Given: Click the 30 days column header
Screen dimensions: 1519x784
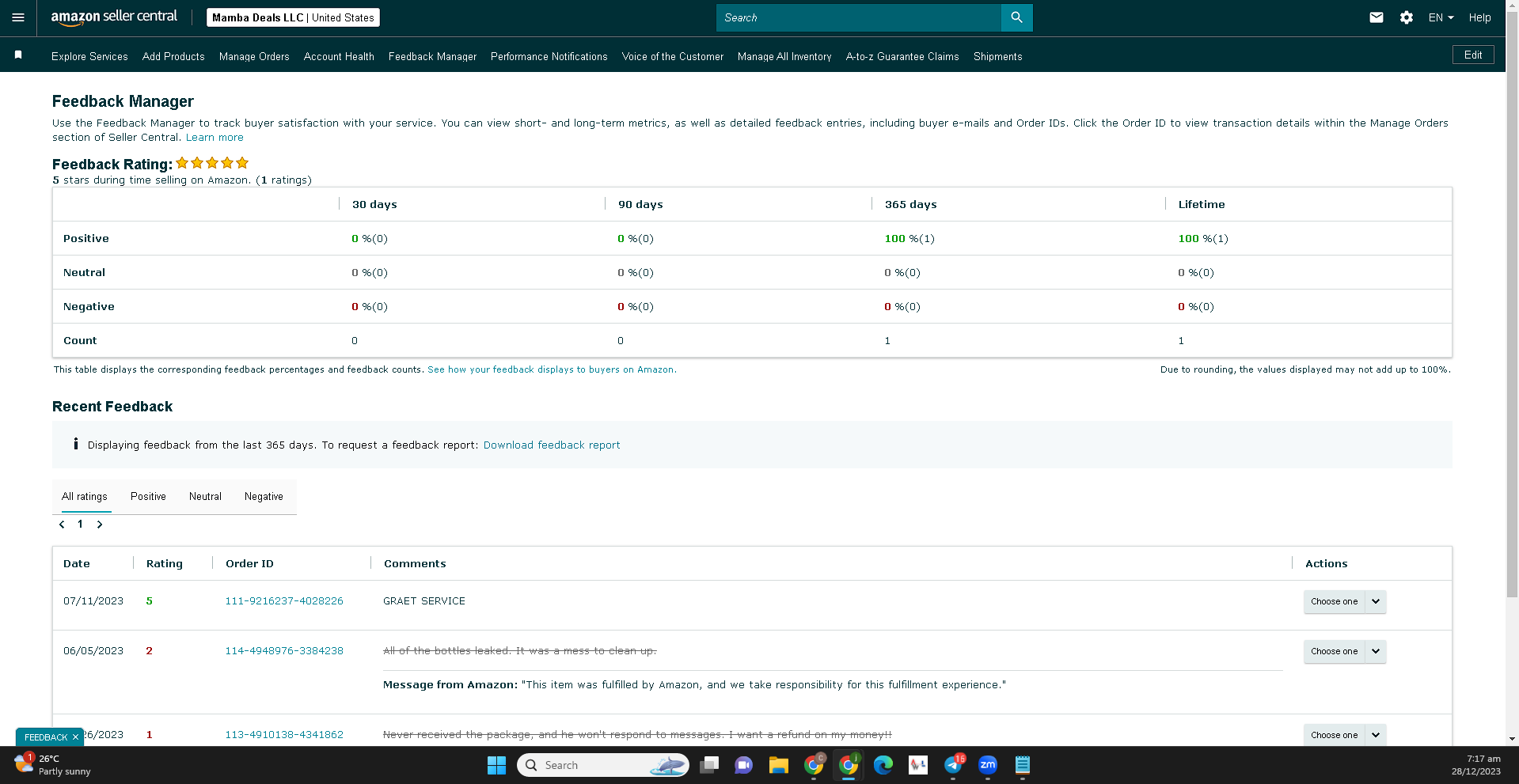Looking at the screenshot, I should coord(374,204).
